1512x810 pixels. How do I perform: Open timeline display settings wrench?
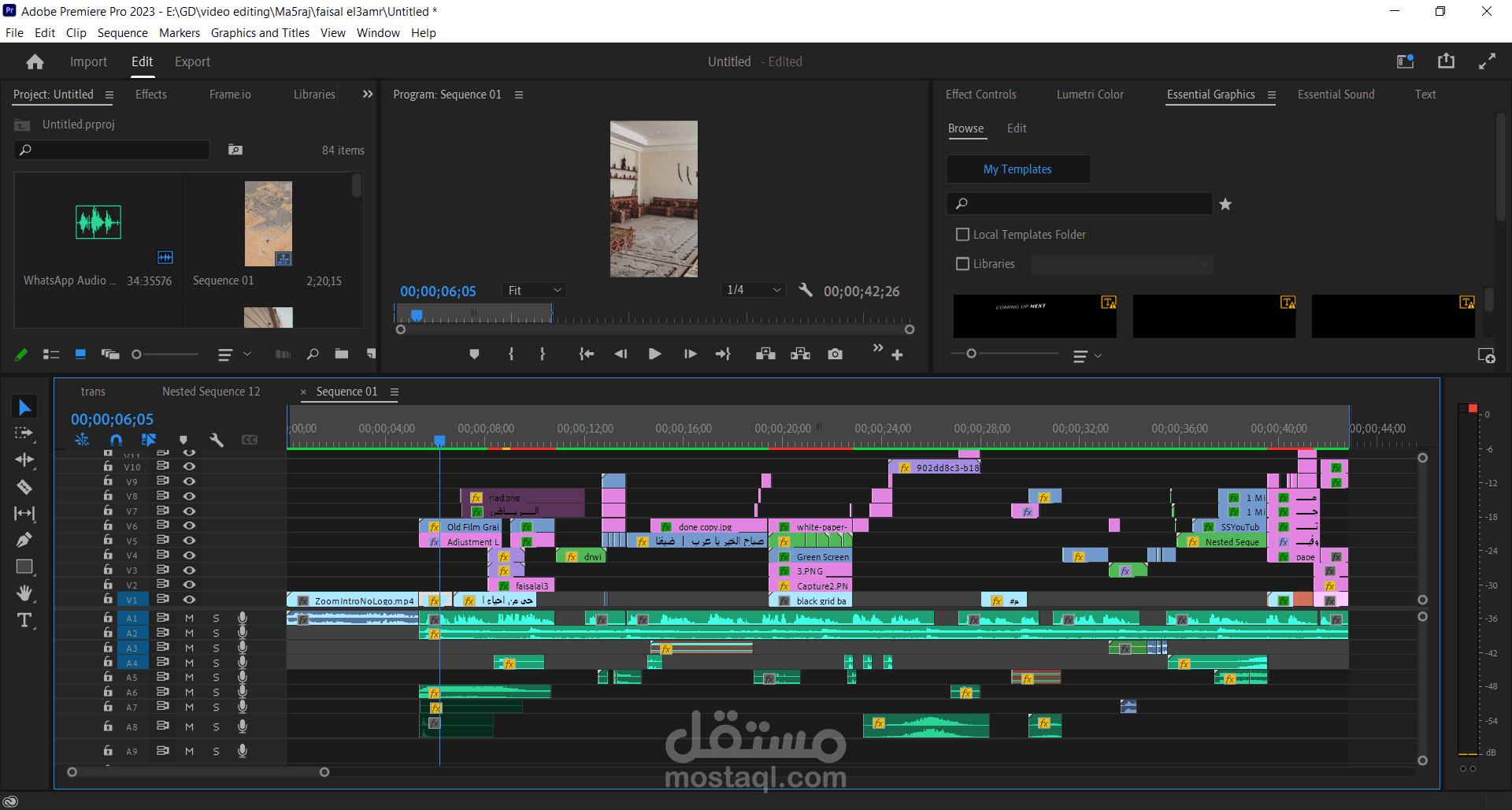pyautogui.click(x=217, y=440)
